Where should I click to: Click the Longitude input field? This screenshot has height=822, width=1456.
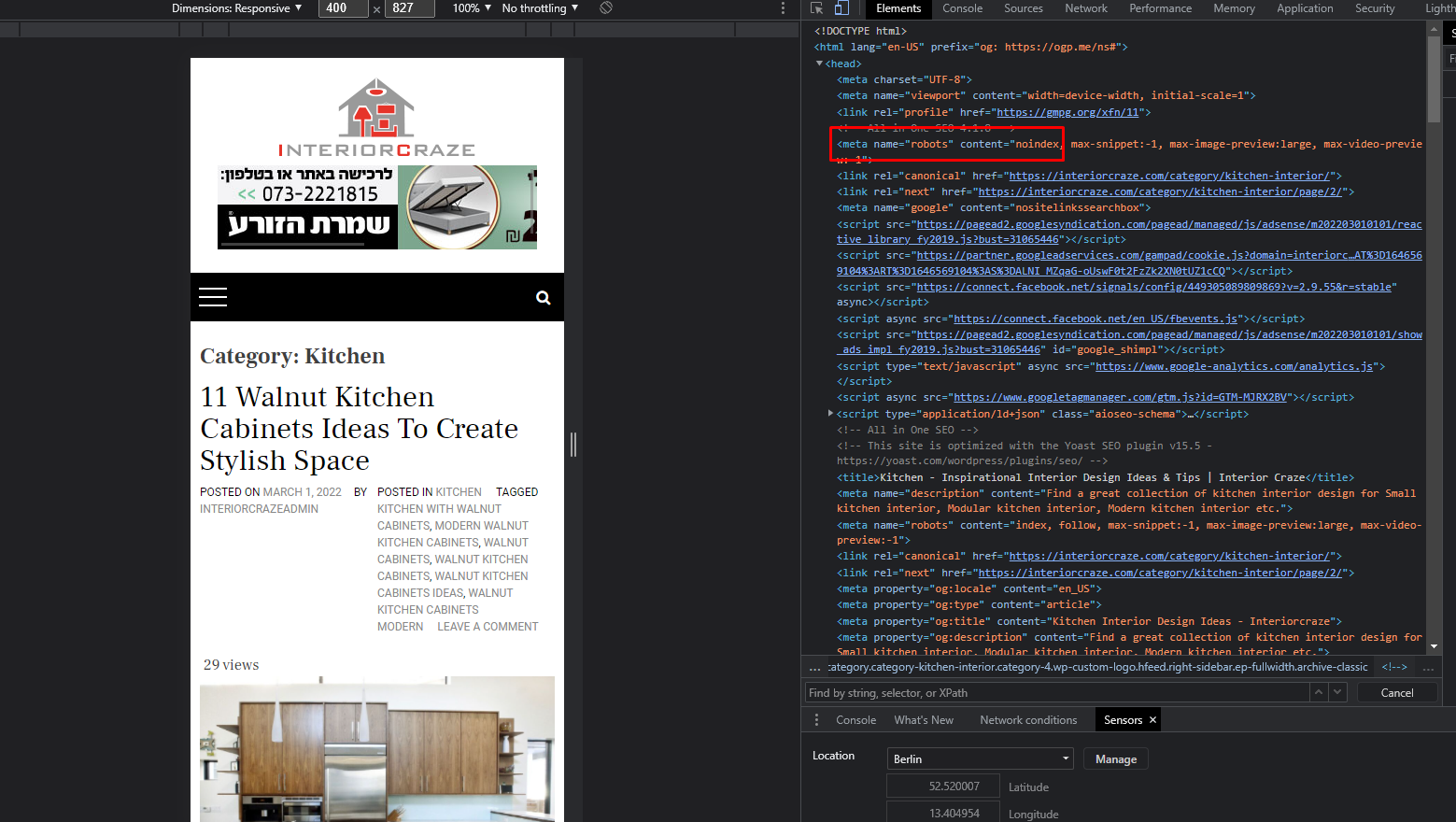(x=943, y=814)
